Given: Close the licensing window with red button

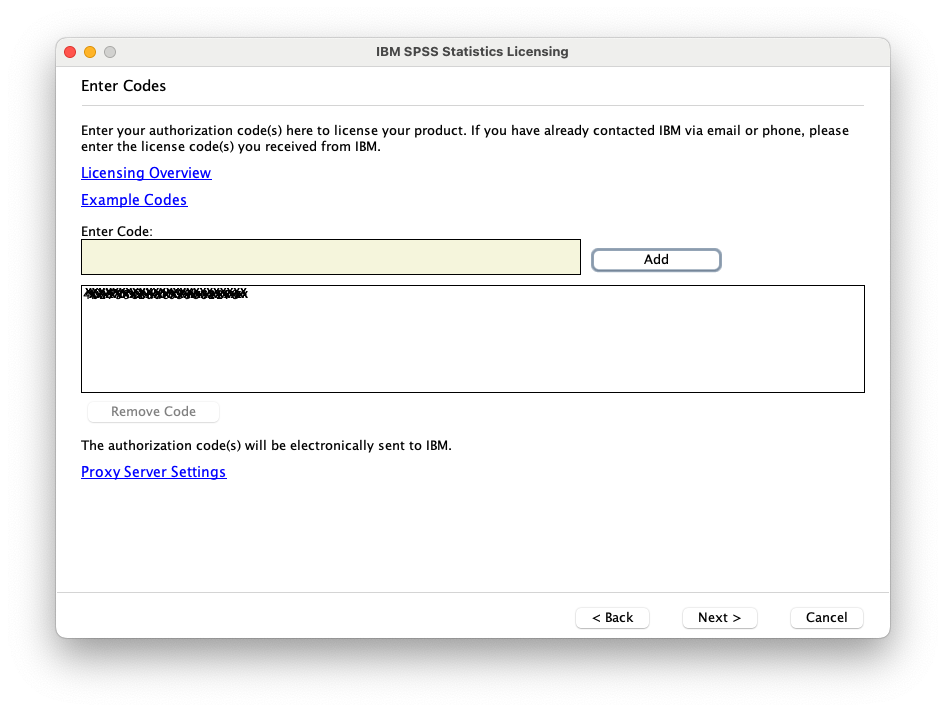Looking at the screenshot, I should 70,52.
